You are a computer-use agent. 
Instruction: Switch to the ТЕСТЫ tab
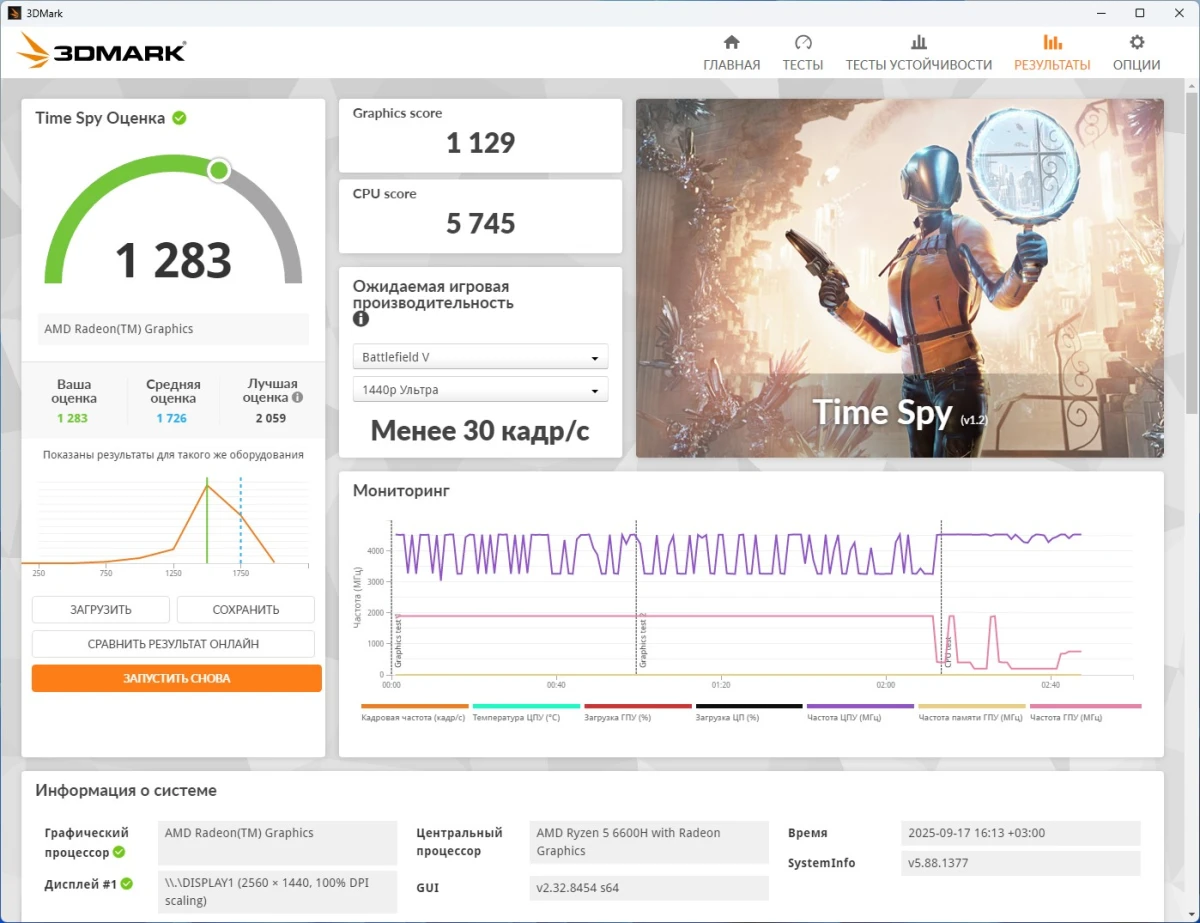coord(803,53)
